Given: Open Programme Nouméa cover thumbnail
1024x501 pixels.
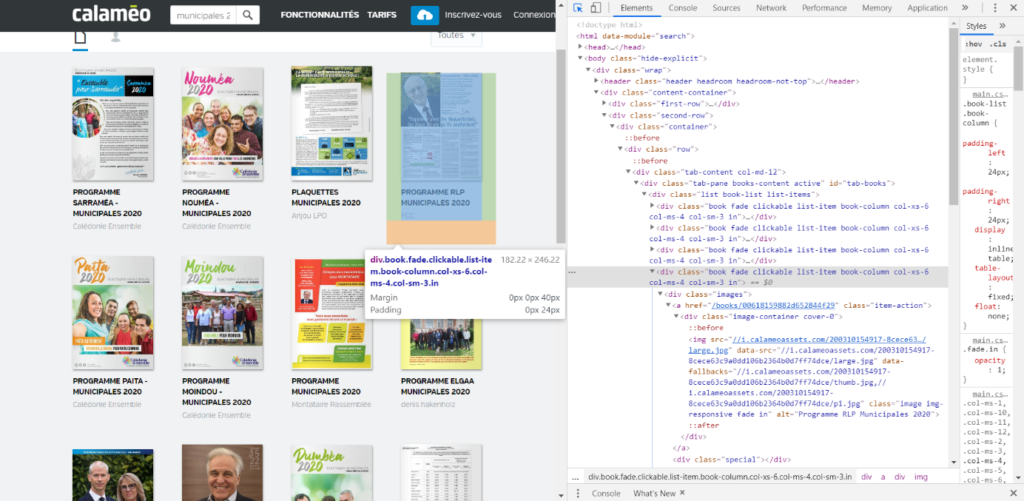Looking at the screenshot, I should tap(223, 124).
